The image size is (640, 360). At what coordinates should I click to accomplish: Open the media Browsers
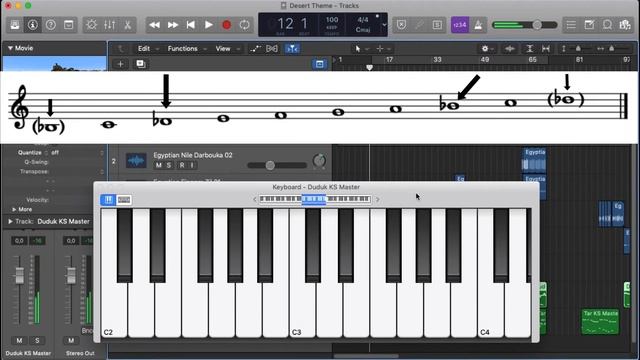coord(625,25)
